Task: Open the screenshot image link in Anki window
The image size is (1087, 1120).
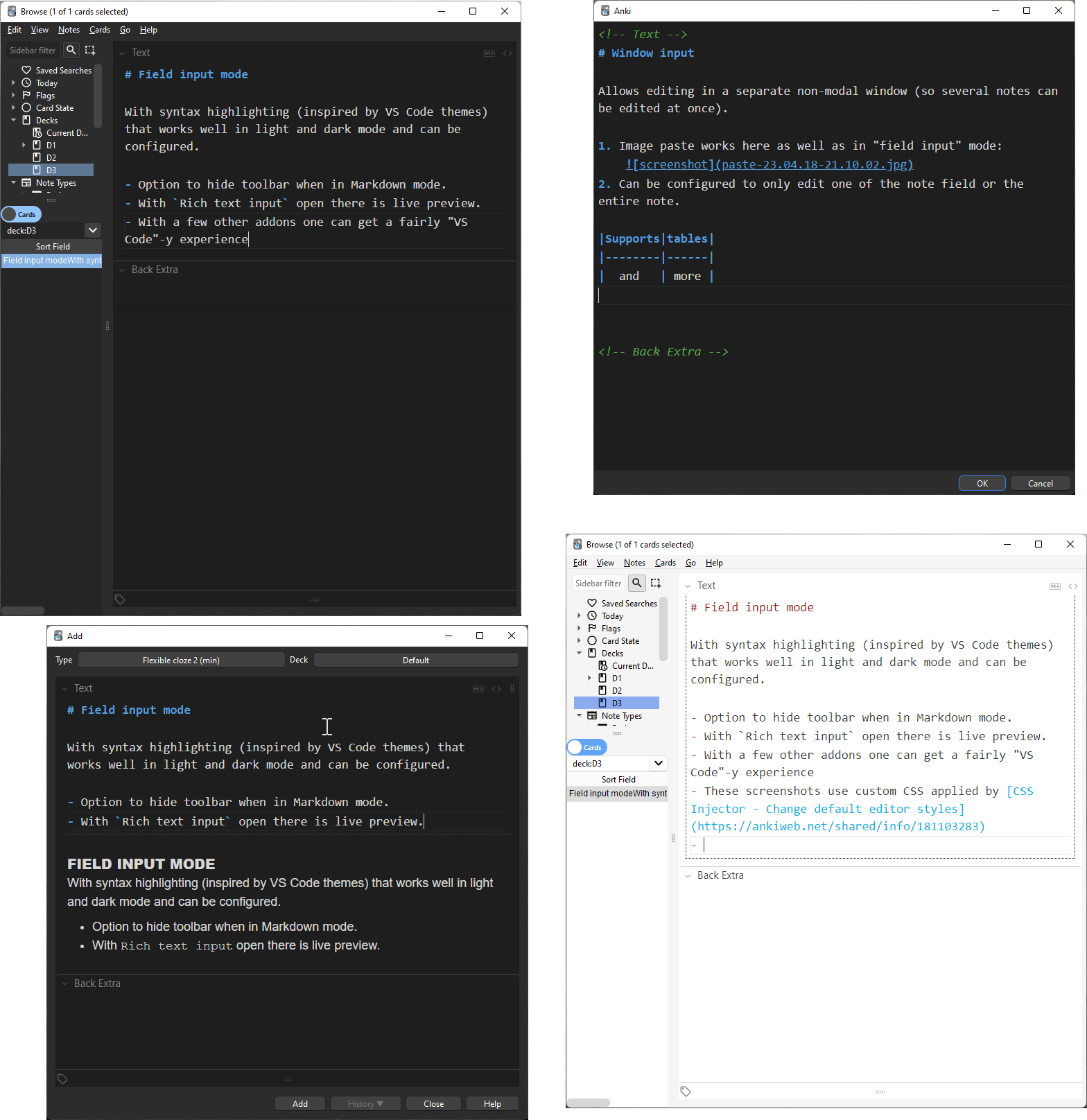Action: click(x=769, y=164)
